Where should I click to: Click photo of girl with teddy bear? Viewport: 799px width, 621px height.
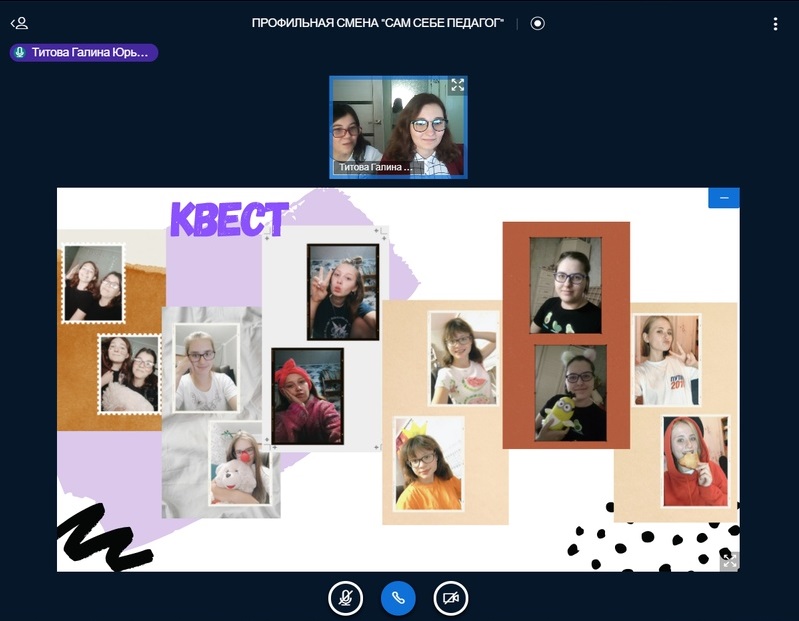[239, 462]
